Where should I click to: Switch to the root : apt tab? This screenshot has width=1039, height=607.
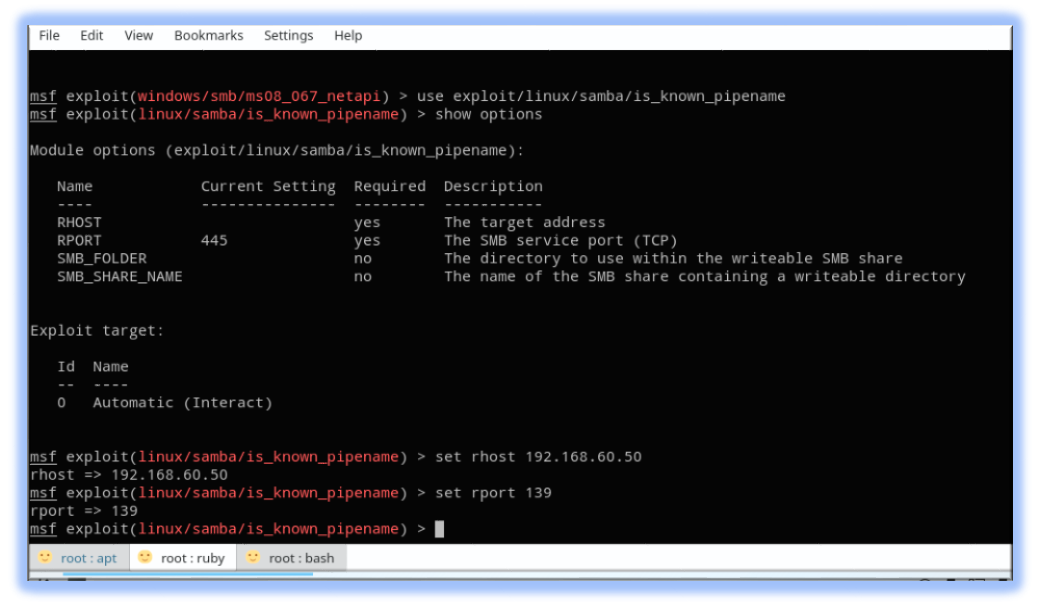coord(80,558)
